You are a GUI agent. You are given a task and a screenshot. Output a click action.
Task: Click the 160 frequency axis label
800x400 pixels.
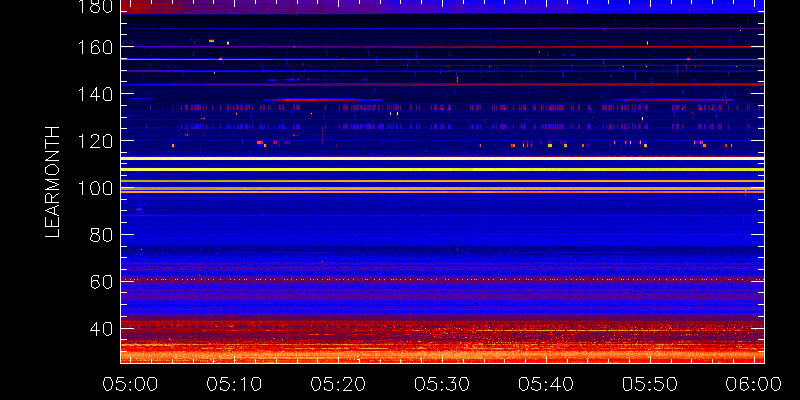coord(95,47)
